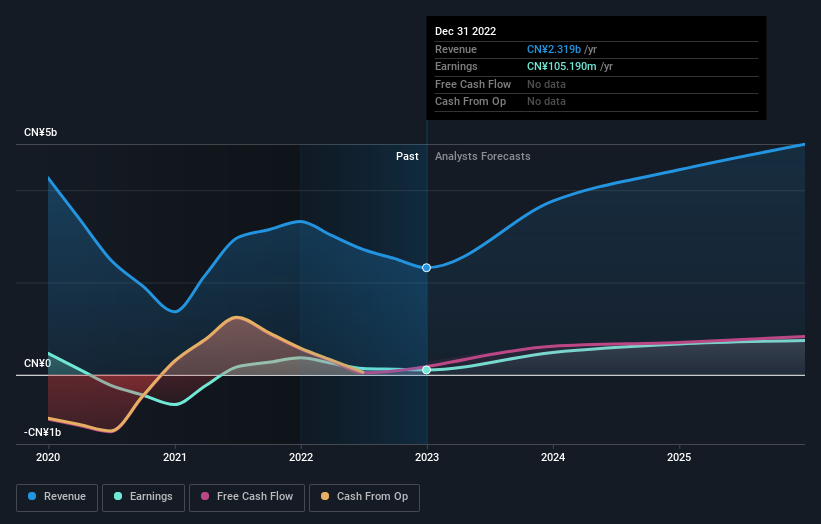
Task: Click the Revenue tooltip row label
Action: coord(456,49)
